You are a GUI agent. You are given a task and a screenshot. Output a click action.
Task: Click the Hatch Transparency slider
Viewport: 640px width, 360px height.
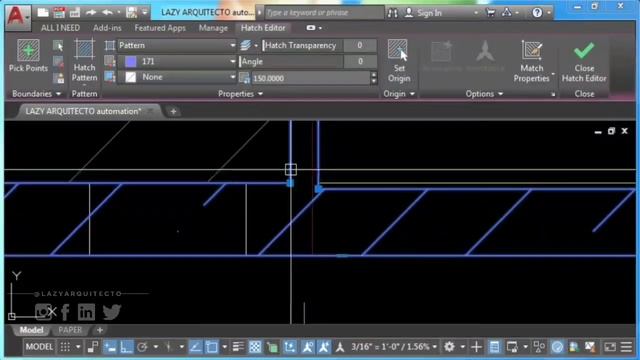click(x=303, y=45)
